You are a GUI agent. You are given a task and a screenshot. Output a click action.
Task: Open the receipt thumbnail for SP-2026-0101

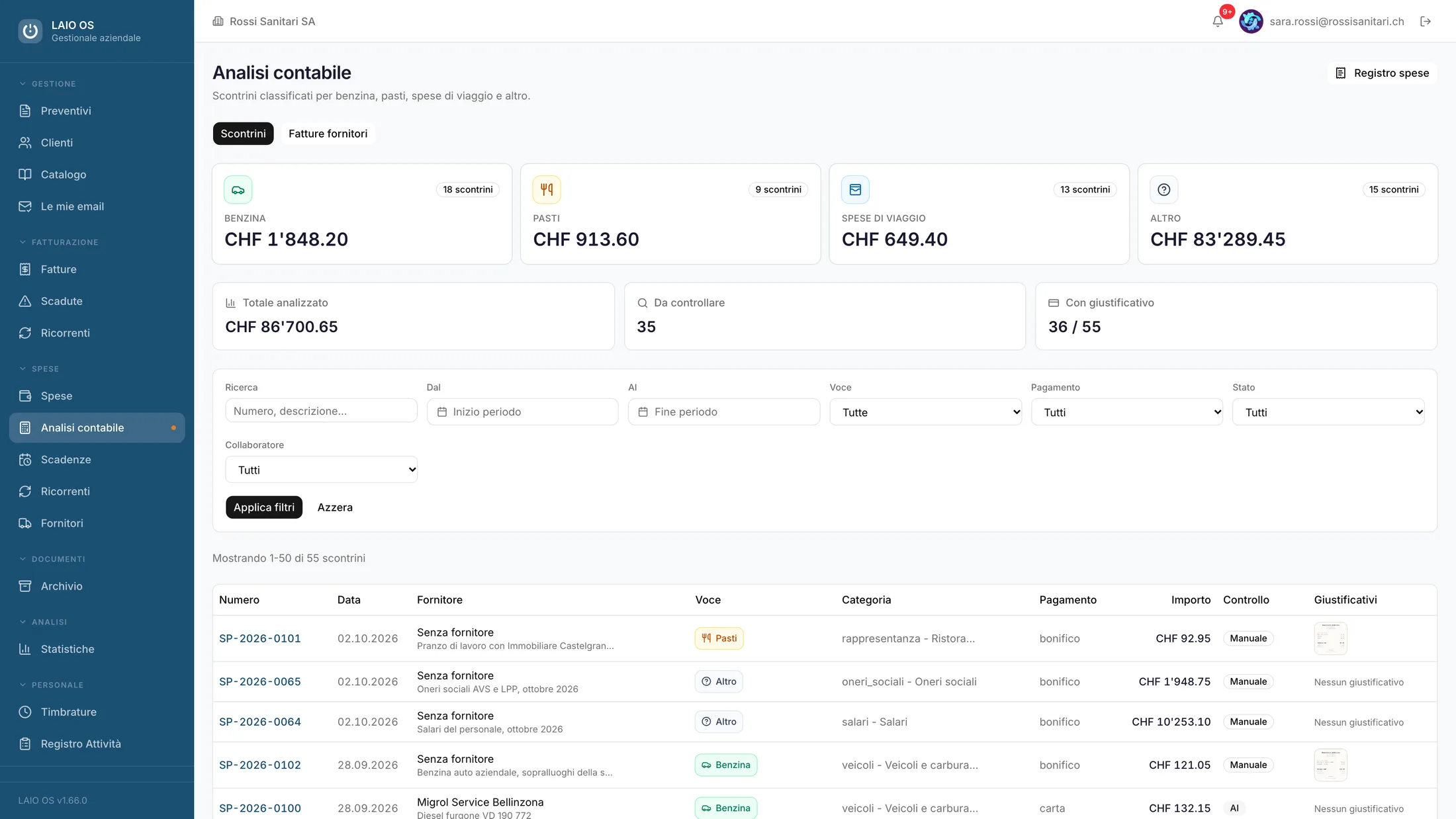click(x=1330, y=638)
